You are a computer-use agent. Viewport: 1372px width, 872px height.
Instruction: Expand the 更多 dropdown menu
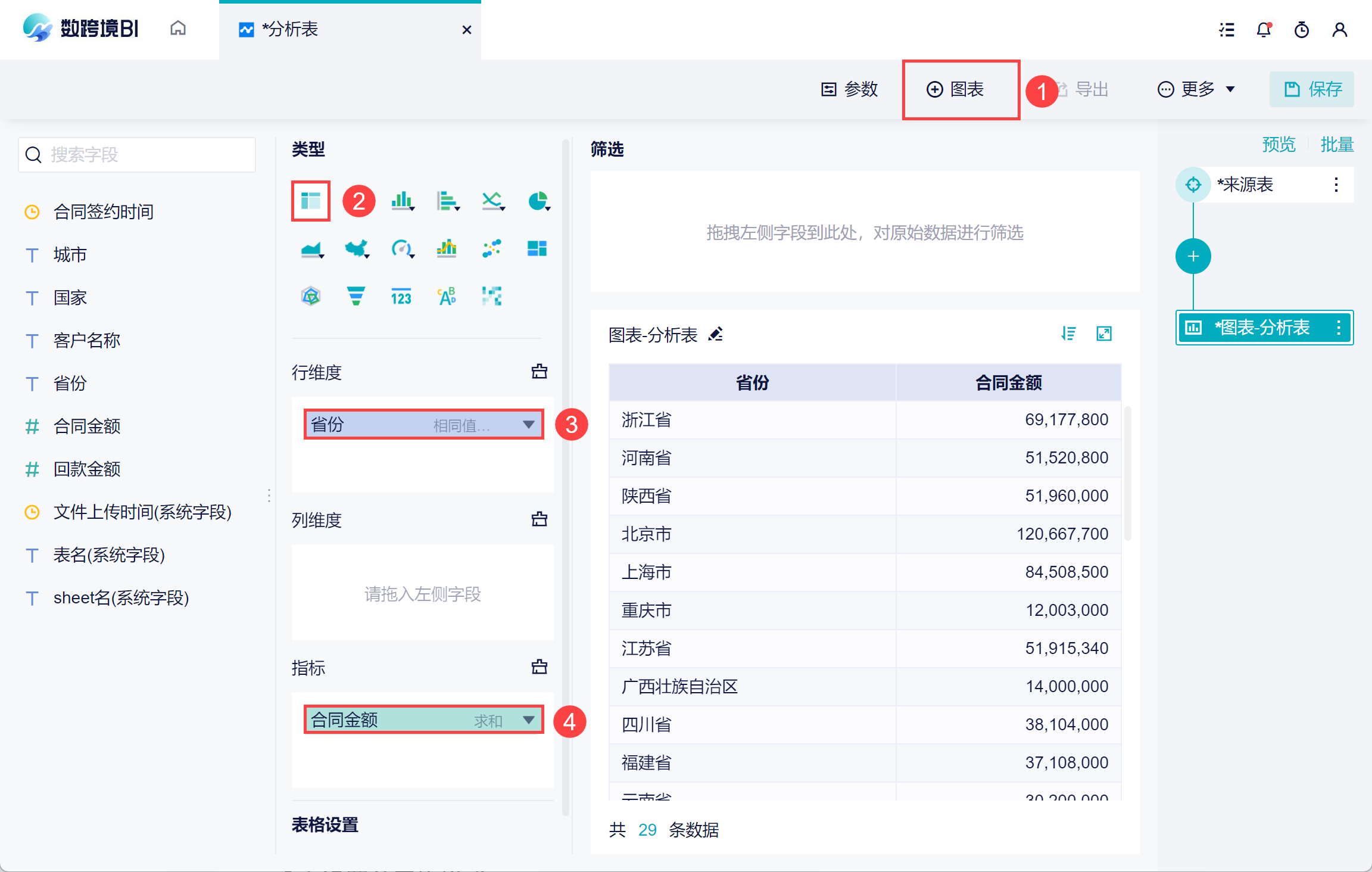coord(1196,89)
